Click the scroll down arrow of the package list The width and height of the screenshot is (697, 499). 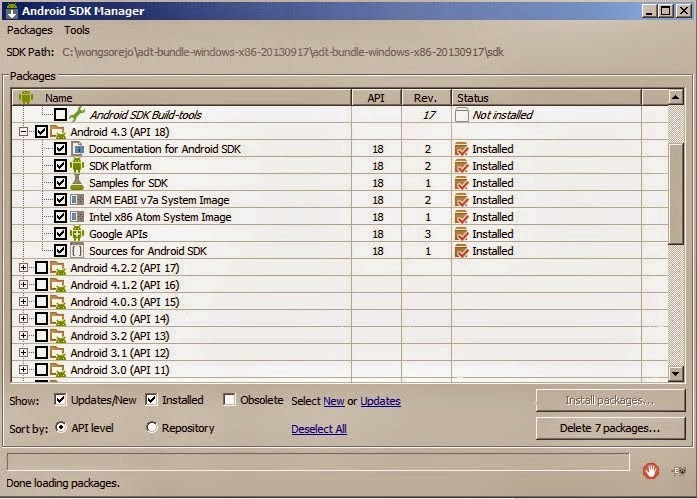(676, 373)
